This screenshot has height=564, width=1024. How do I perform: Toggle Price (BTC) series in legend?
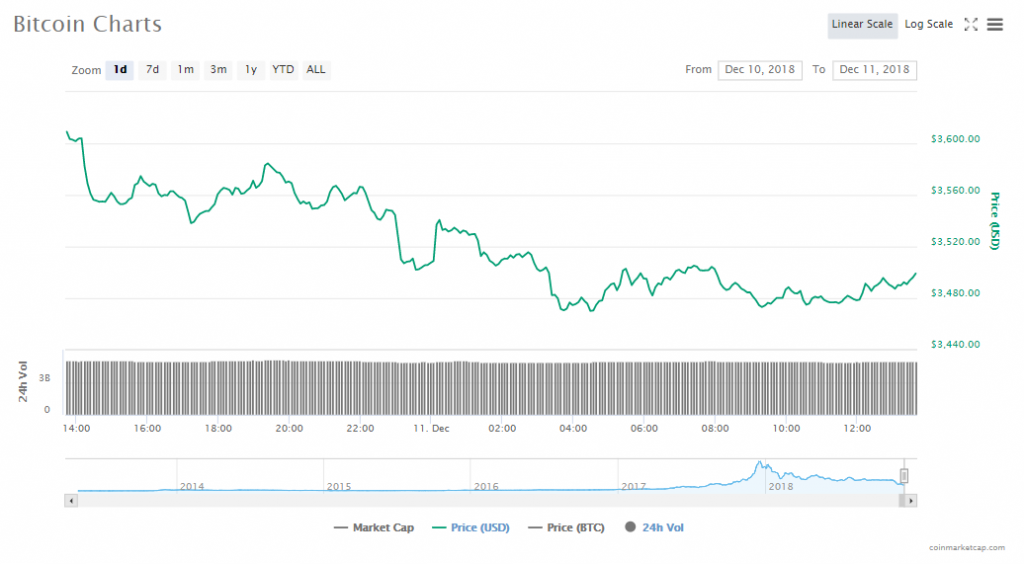[568, 527]
